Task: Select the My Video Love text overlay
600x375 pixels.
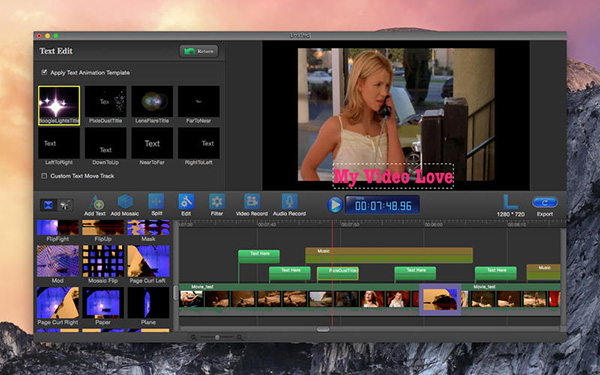Action: pos(393,176)
